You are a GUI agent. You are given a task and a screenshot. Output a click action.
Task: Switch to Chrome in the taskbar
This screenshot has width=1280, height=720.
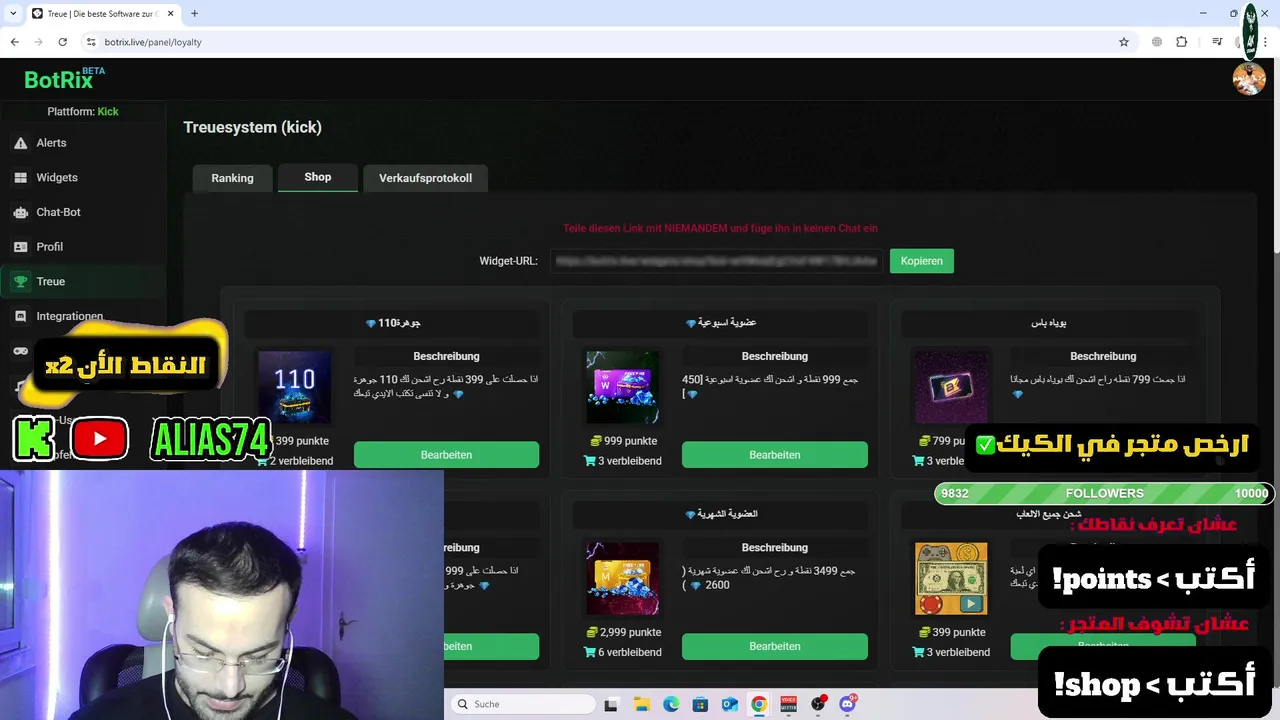(759, 704)
